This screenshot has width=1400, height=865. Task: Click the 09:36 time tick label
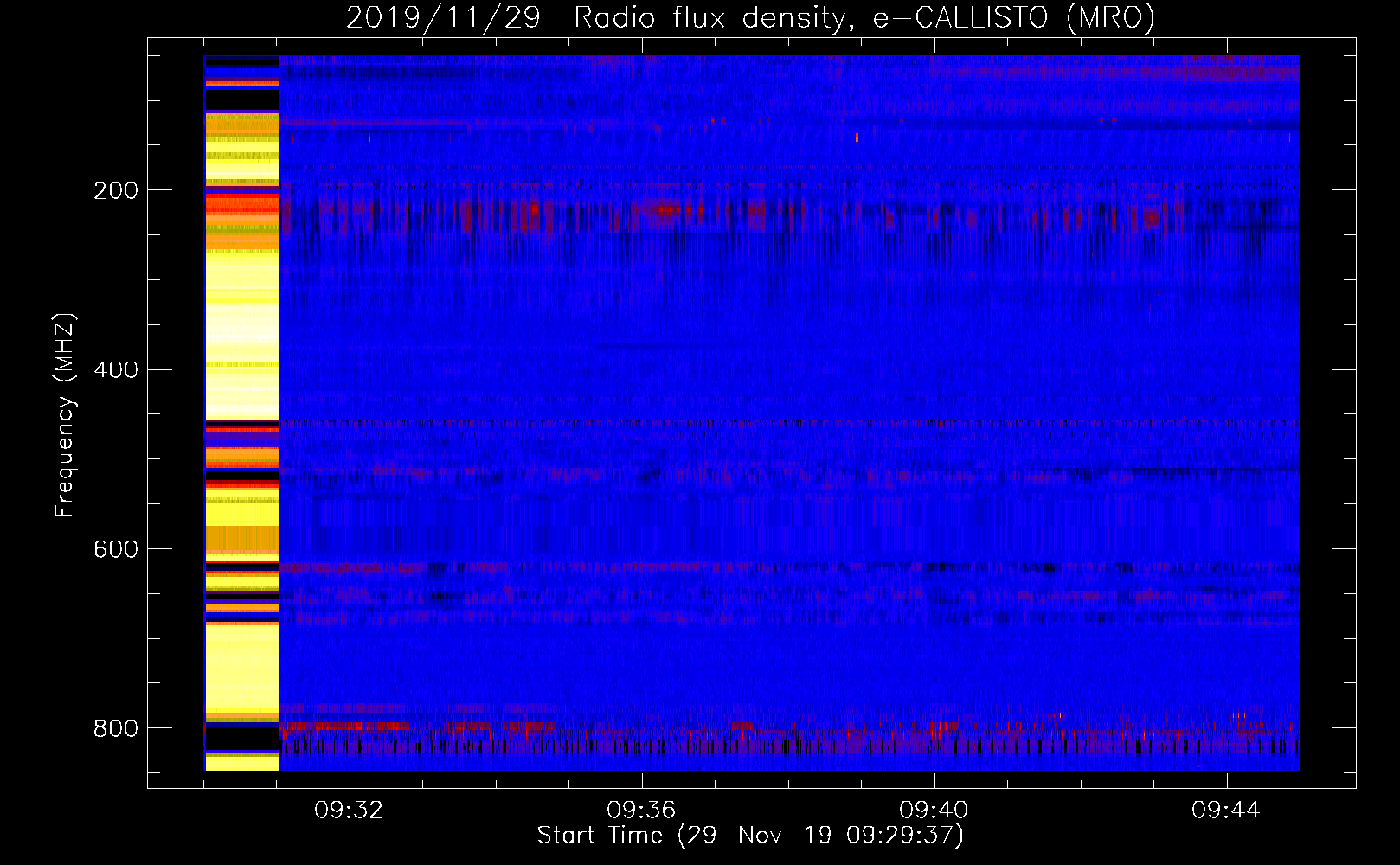click(641, 811)
